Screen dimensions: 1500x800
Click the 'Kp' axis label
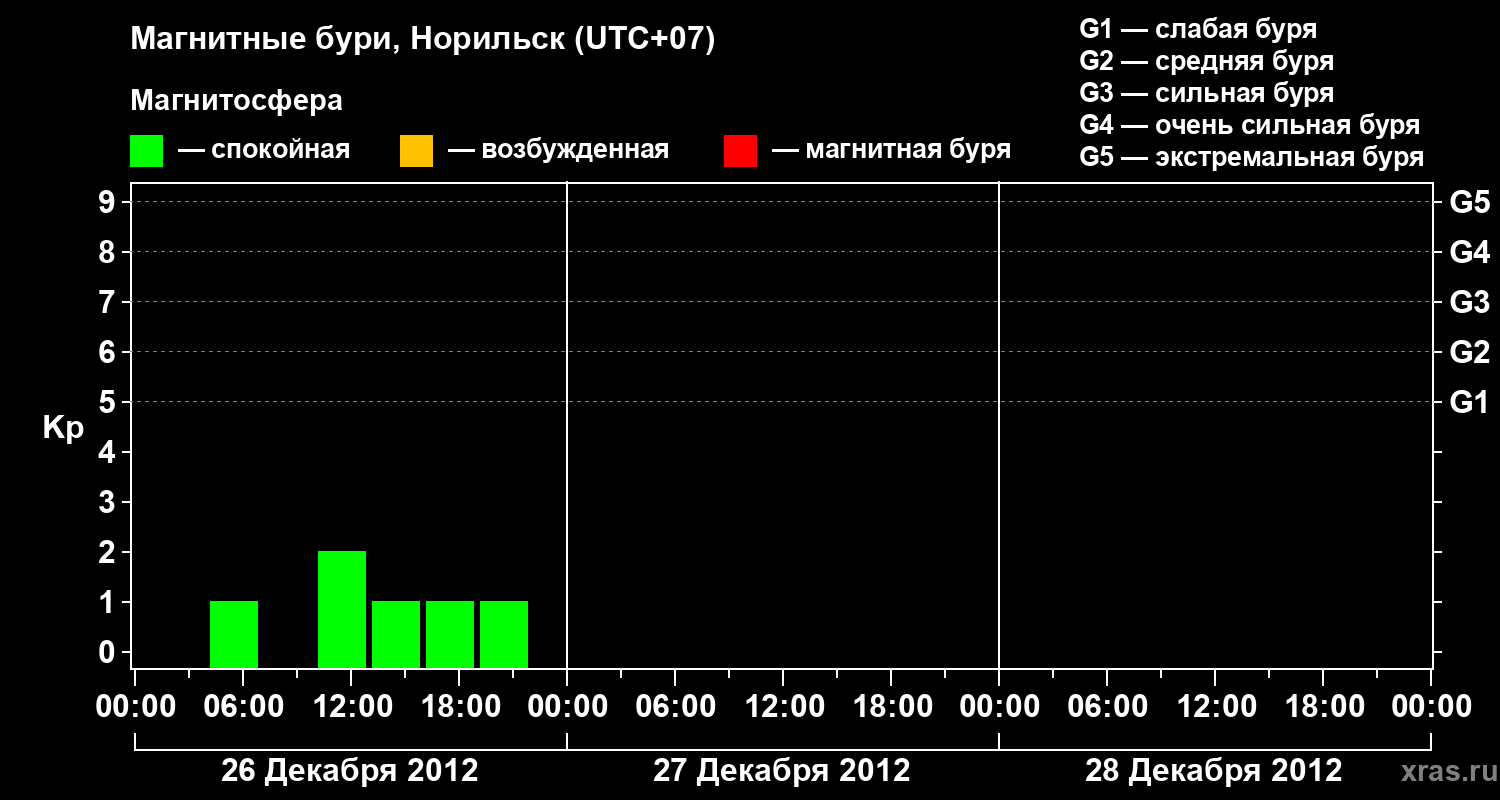(63, 428)
